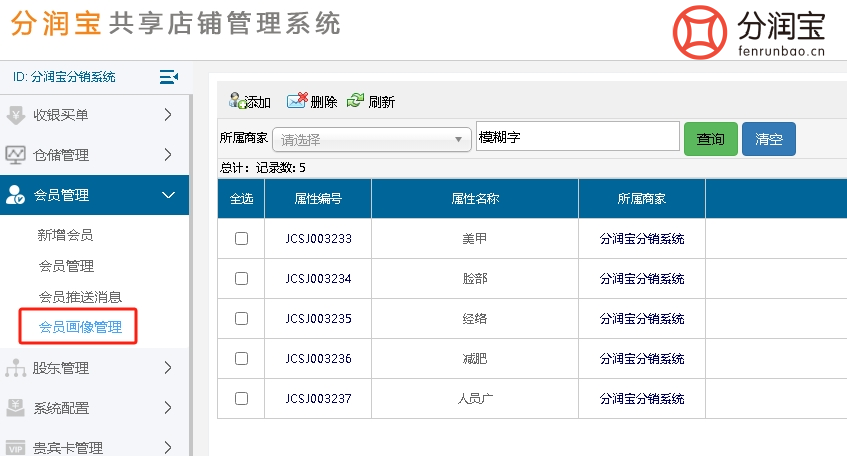Select the checkbox for row JCSJ003237
Viewport: 847px width, 456px height.
coord(241,399)
